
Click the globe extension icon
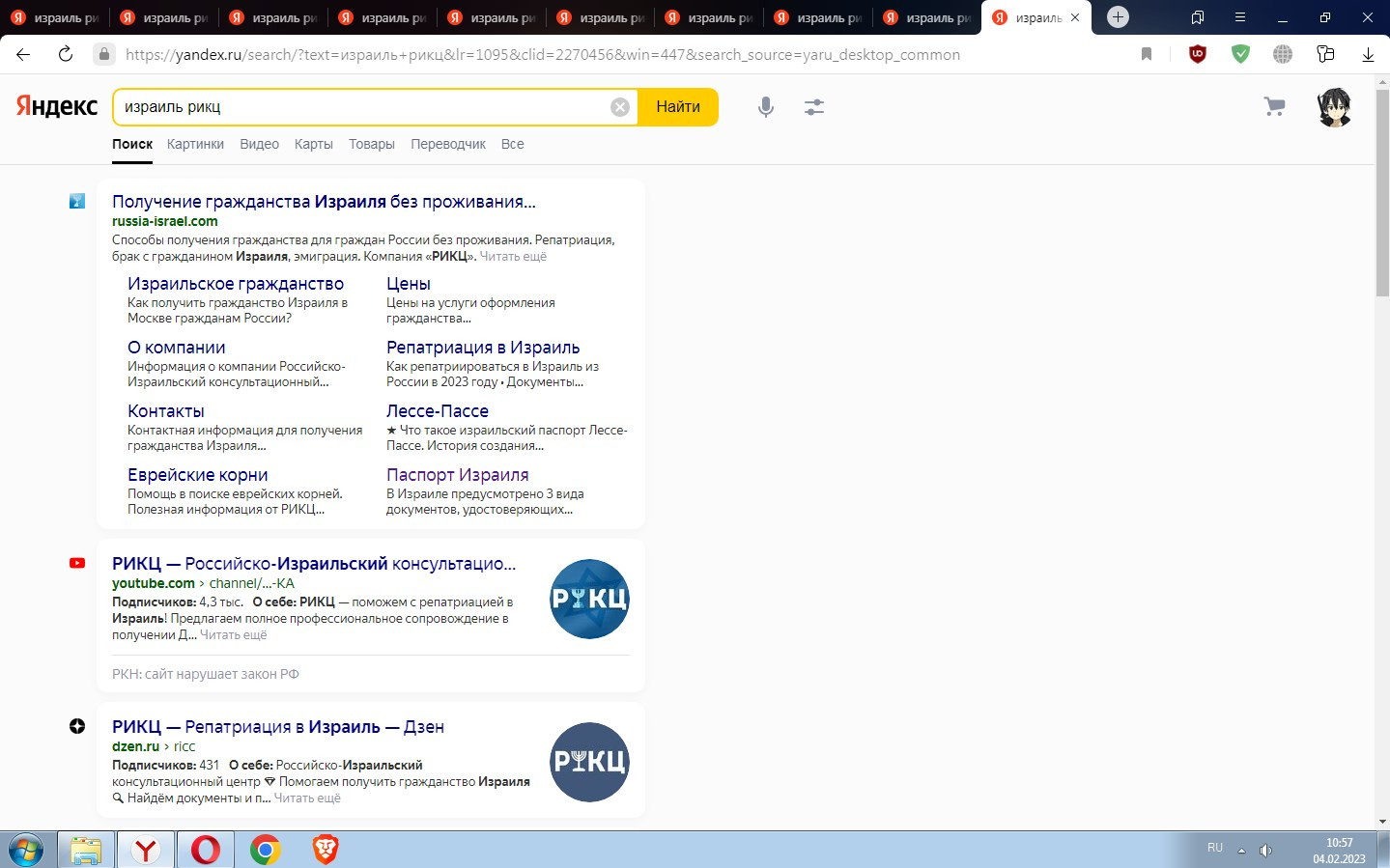click(1283, 54)
